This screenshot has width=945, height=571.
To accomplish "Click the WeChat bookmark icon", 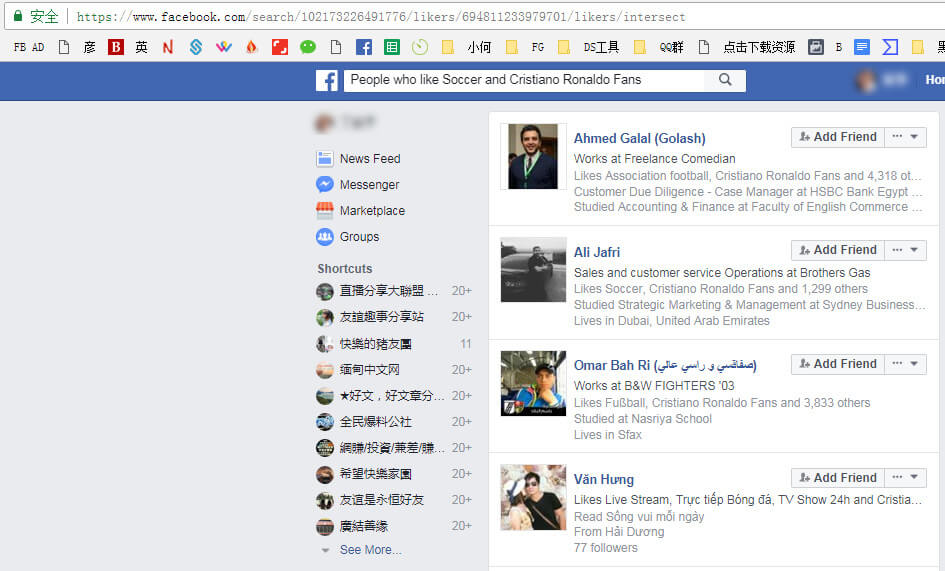I will click(x=308, y=47).
